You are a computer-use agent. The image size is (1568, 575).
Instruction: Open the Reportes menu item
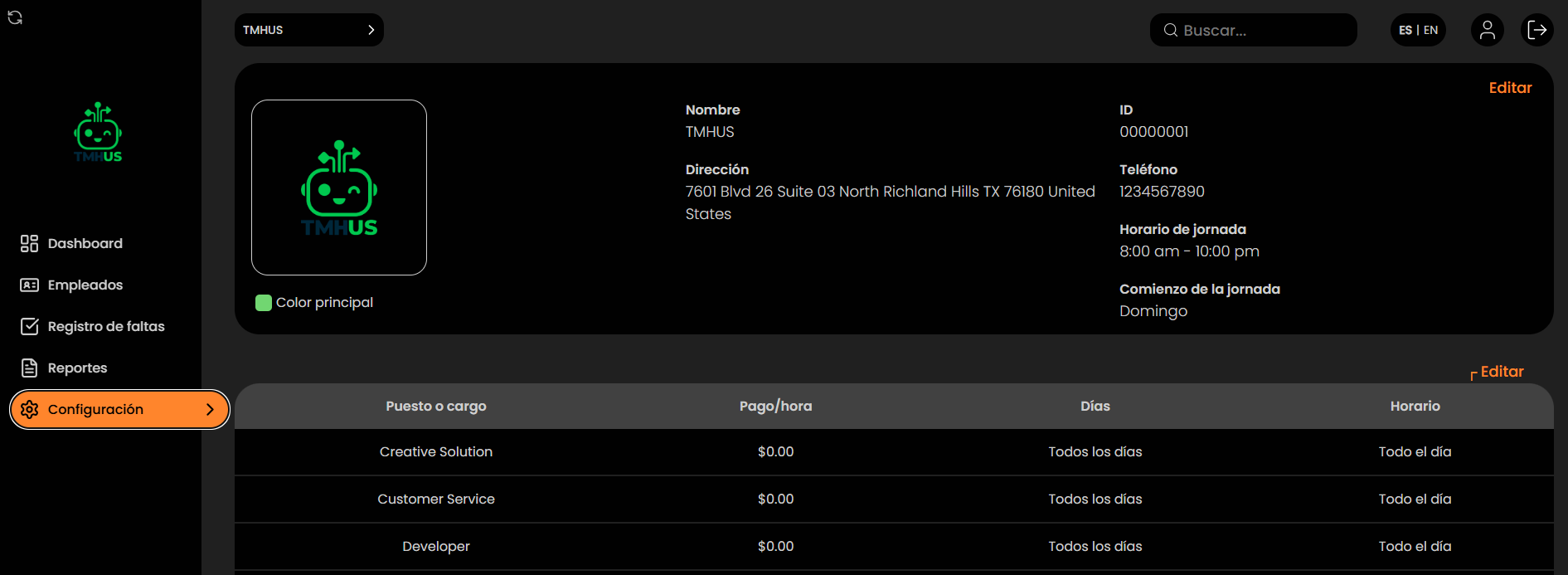[x=77, y=368]
